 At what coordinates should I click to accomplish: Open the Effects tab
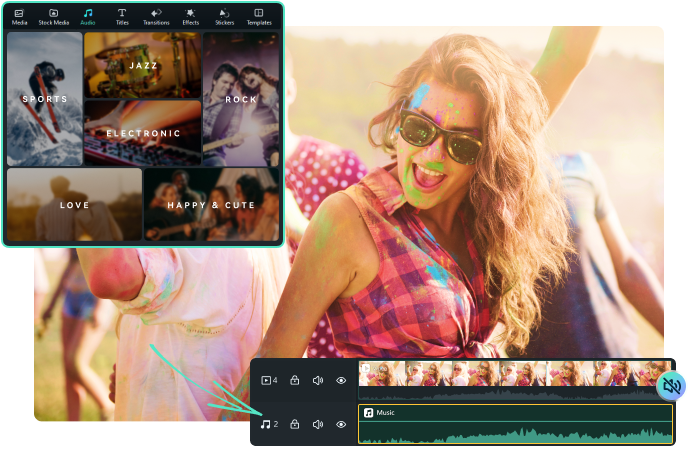(191, 17)
